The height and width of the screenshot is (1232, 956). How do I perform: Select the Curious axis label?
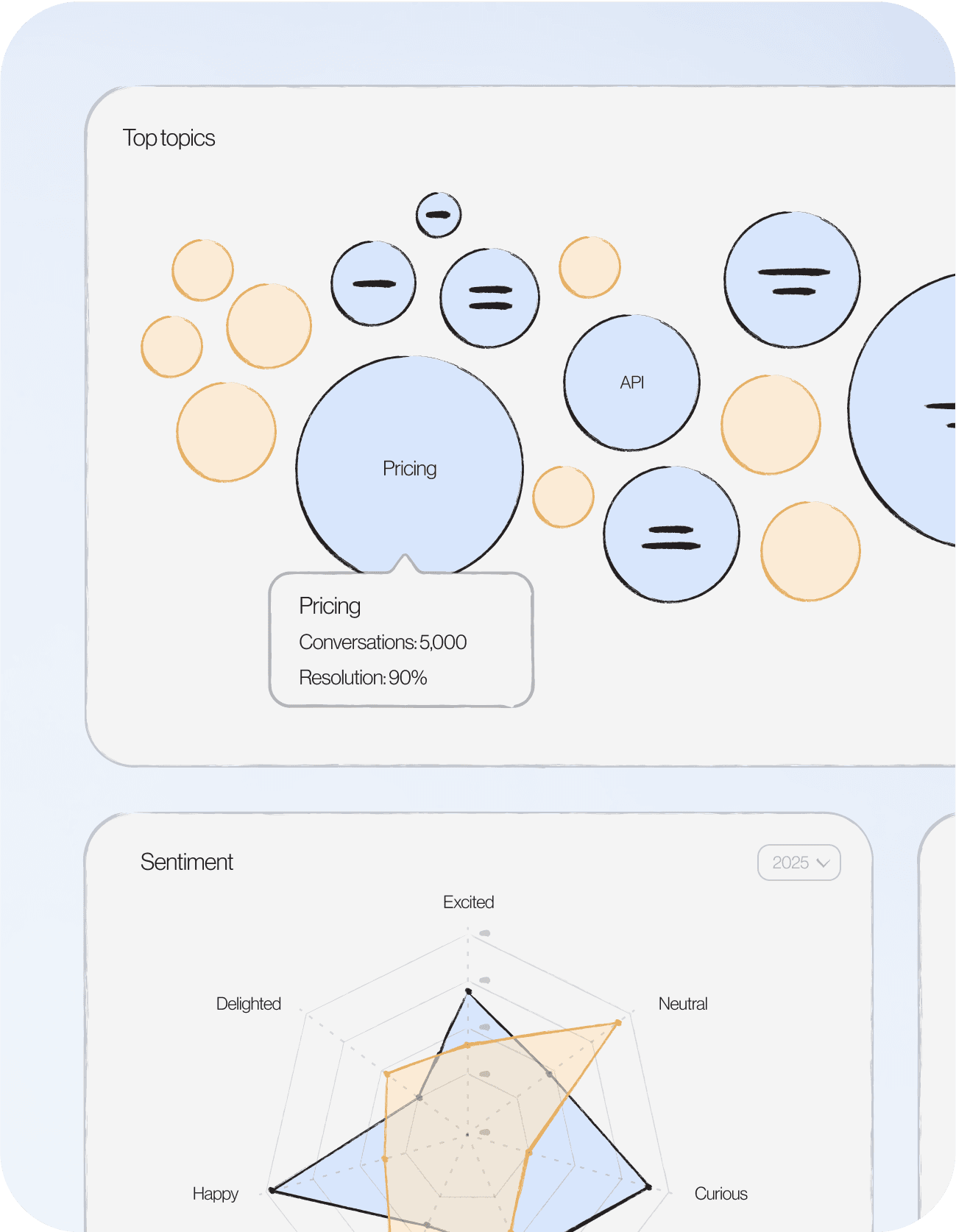point(721,1194)
